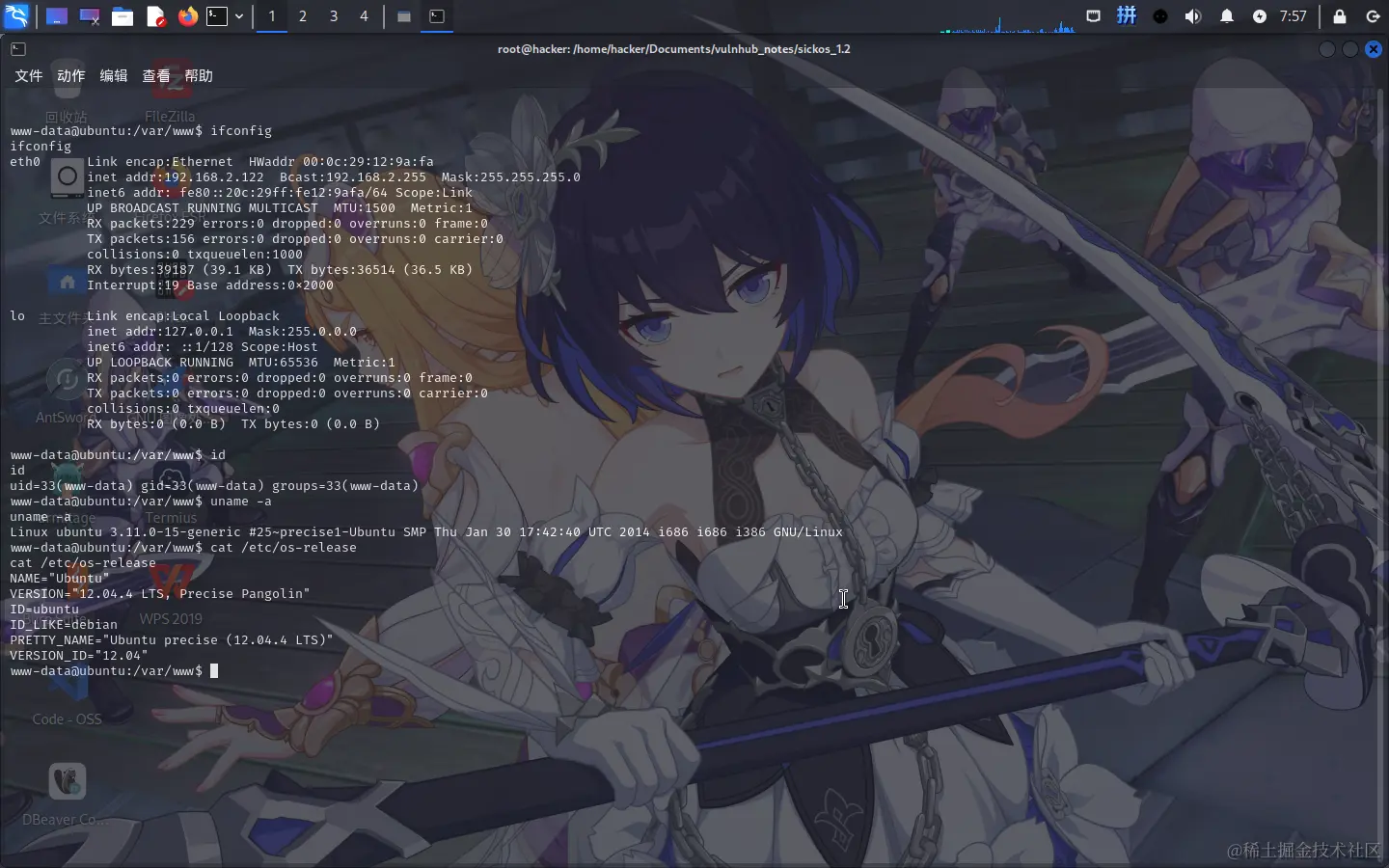Click the terminal cursor after final prompt
This screenshot has width=1389, height=868.
pyautogui.click(x=214, y=670)
